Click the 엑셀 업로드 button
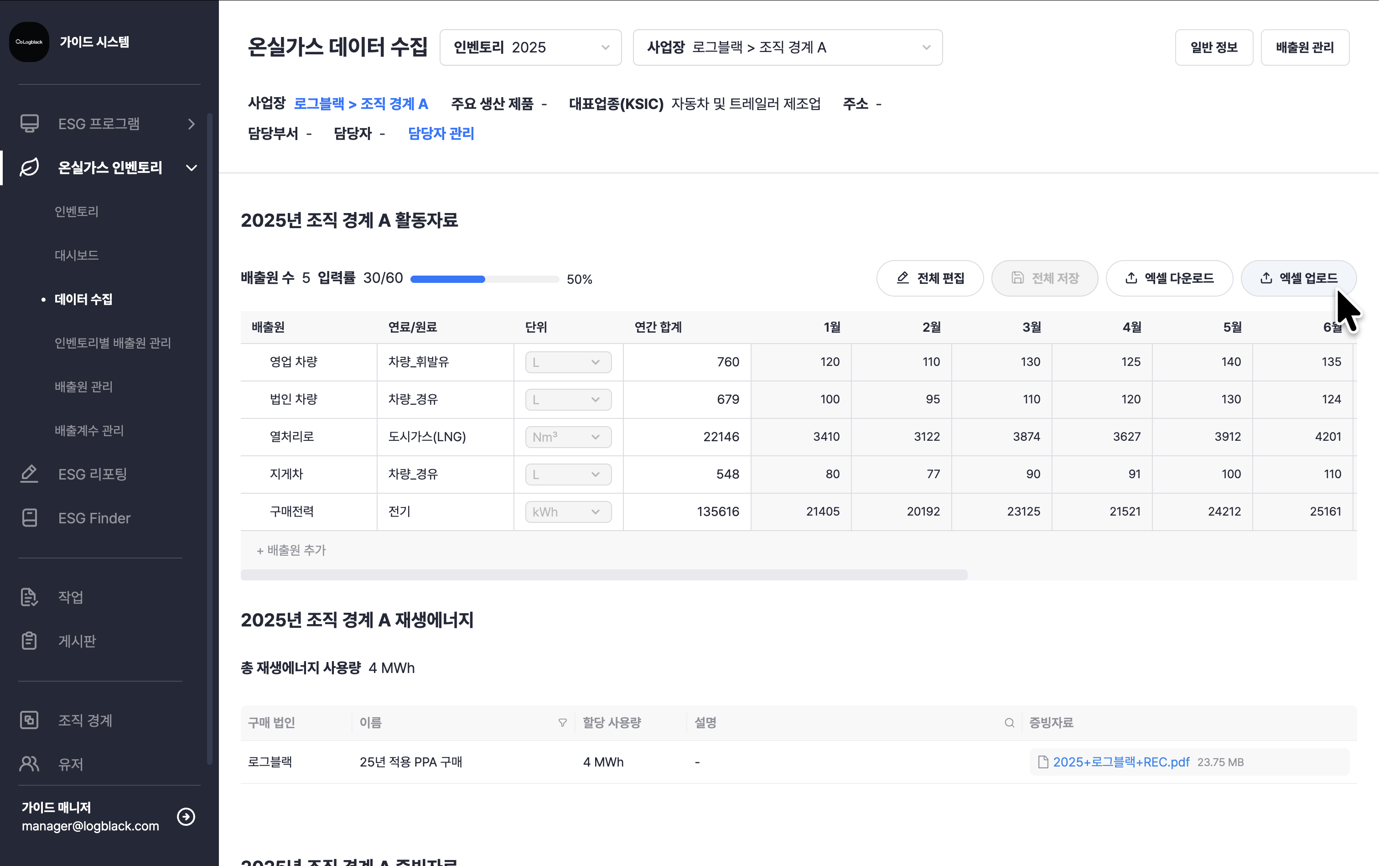Image resolution: width=1400 pixels, height=866 pixels. coord(1298,278)
